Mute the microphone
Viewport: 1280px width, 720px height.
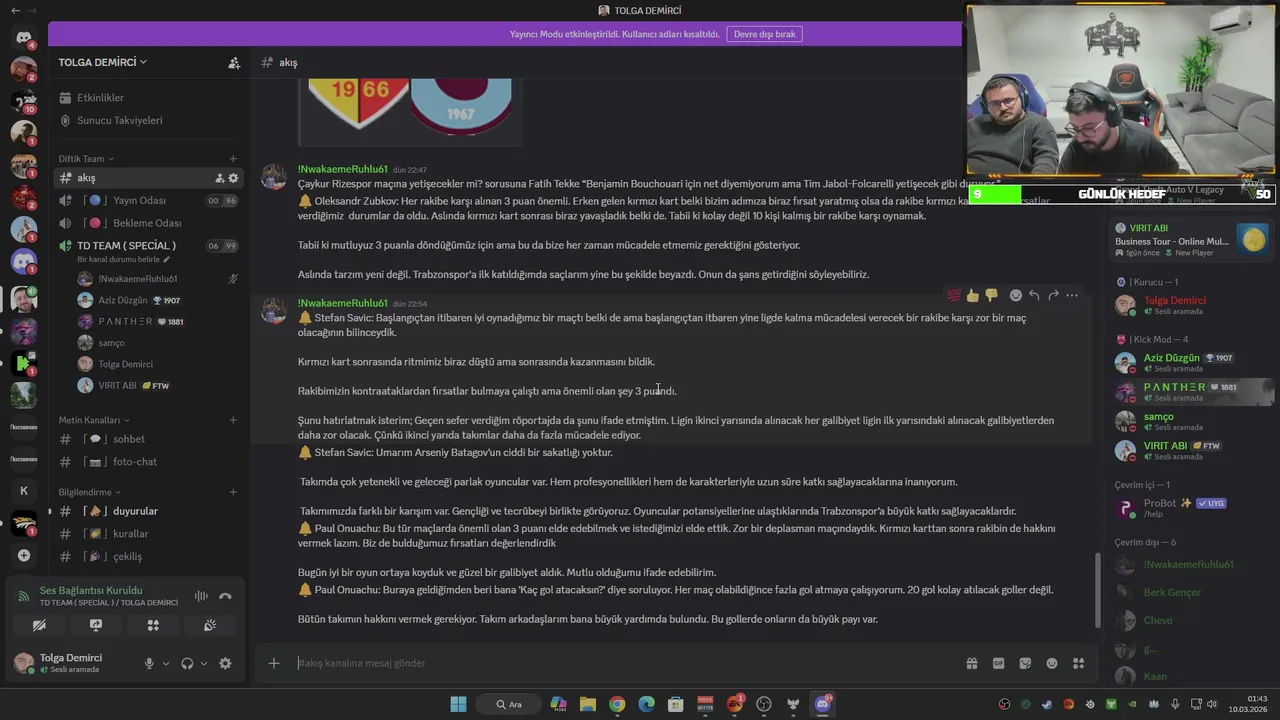(x=149, y=663)
